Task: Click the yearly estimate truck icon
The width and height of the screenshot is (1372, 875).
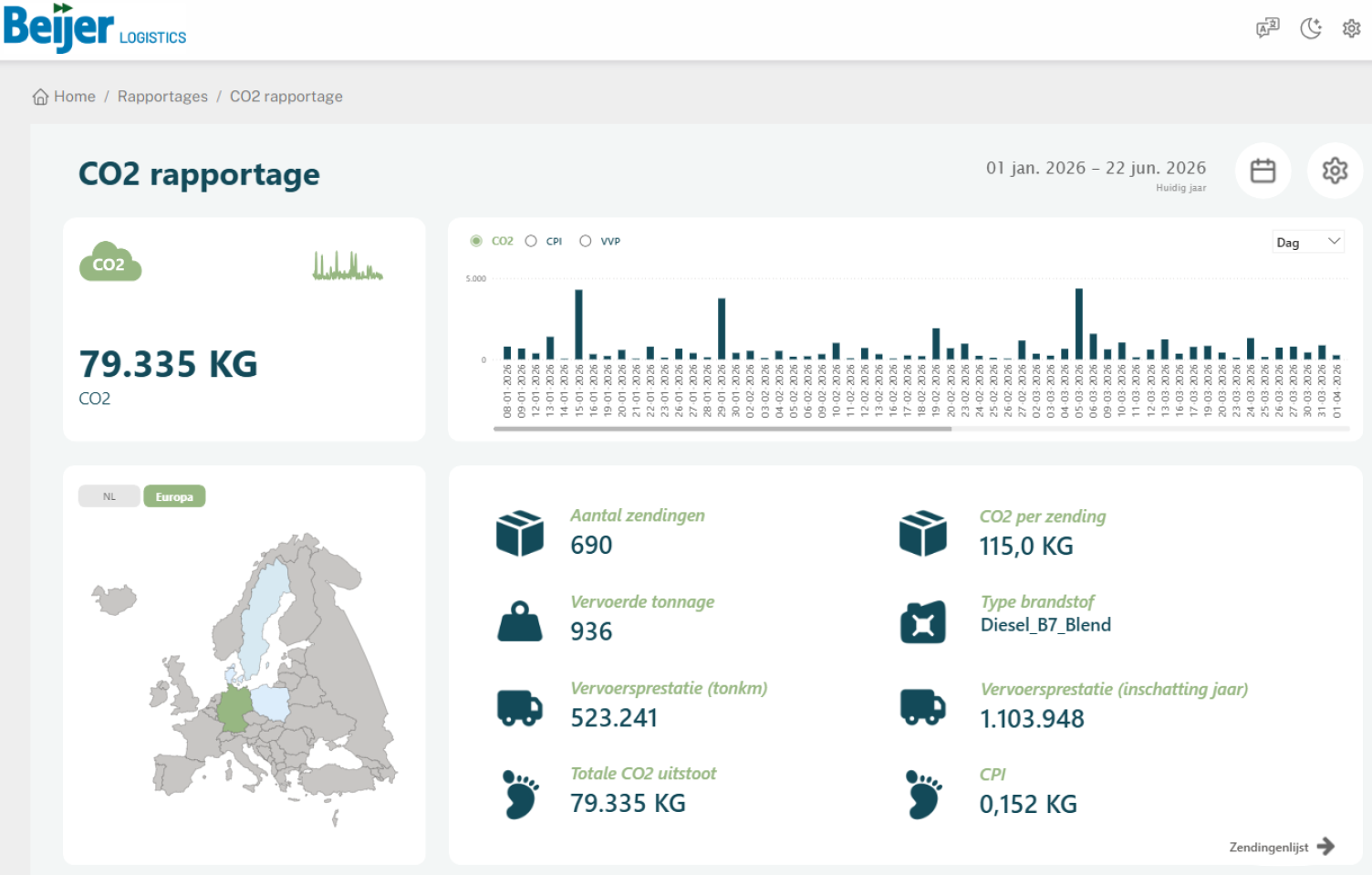Action: [923, 707]
